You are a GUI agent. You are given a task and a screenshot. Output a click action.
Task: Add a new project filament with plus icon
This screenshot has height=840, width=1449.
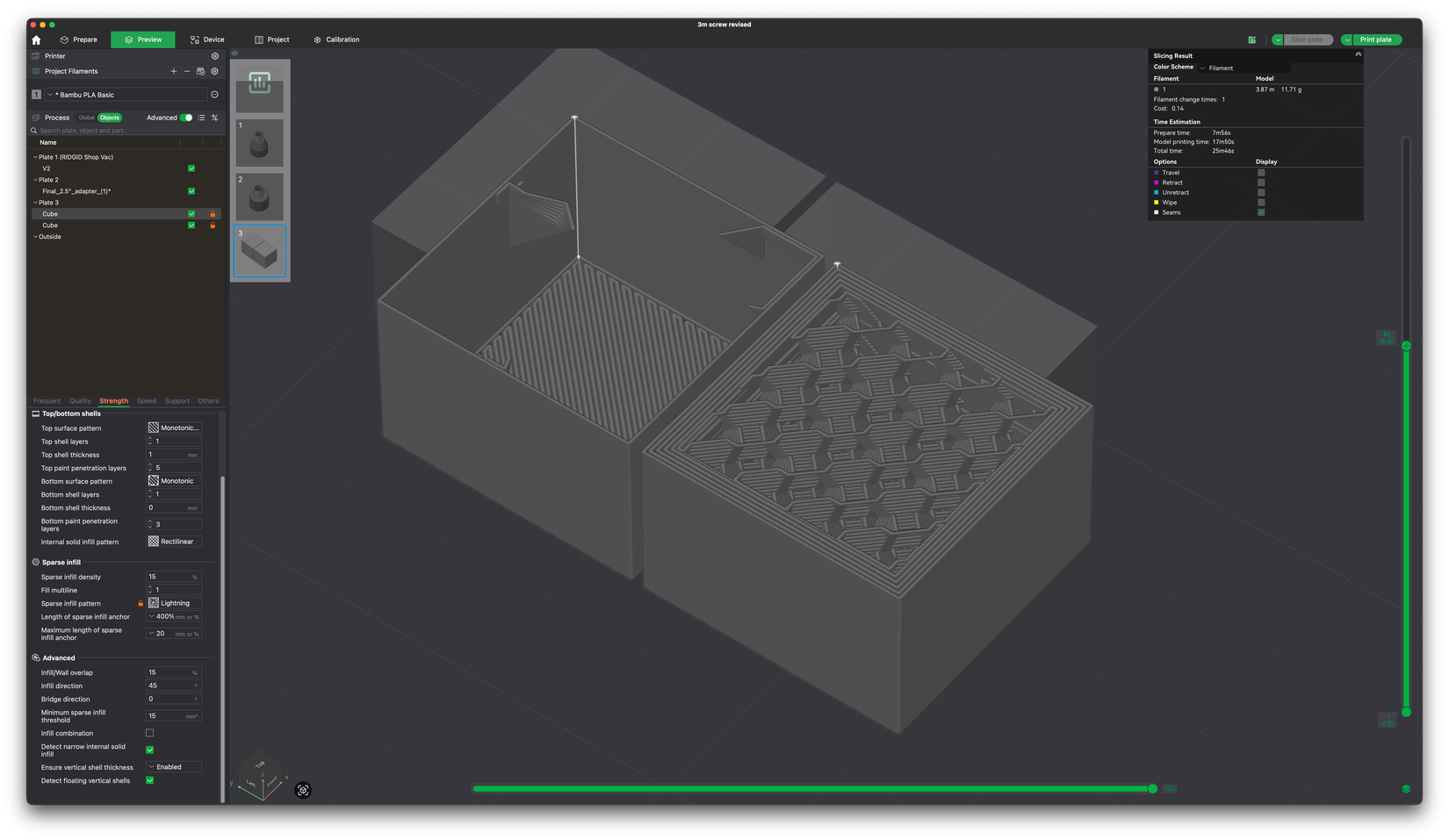coord(174,71)
